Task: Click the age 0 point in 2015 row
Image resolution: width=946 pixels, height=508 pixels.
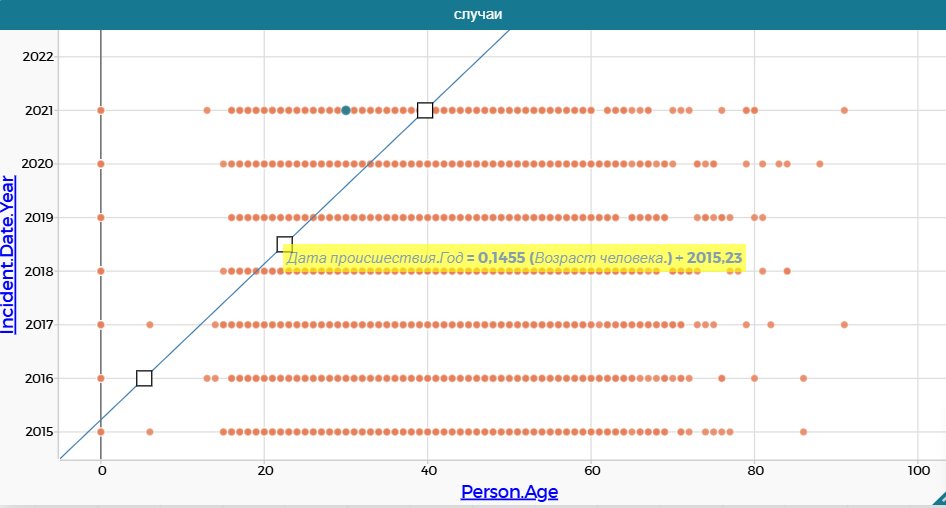Action: click(x=101, y=432)
